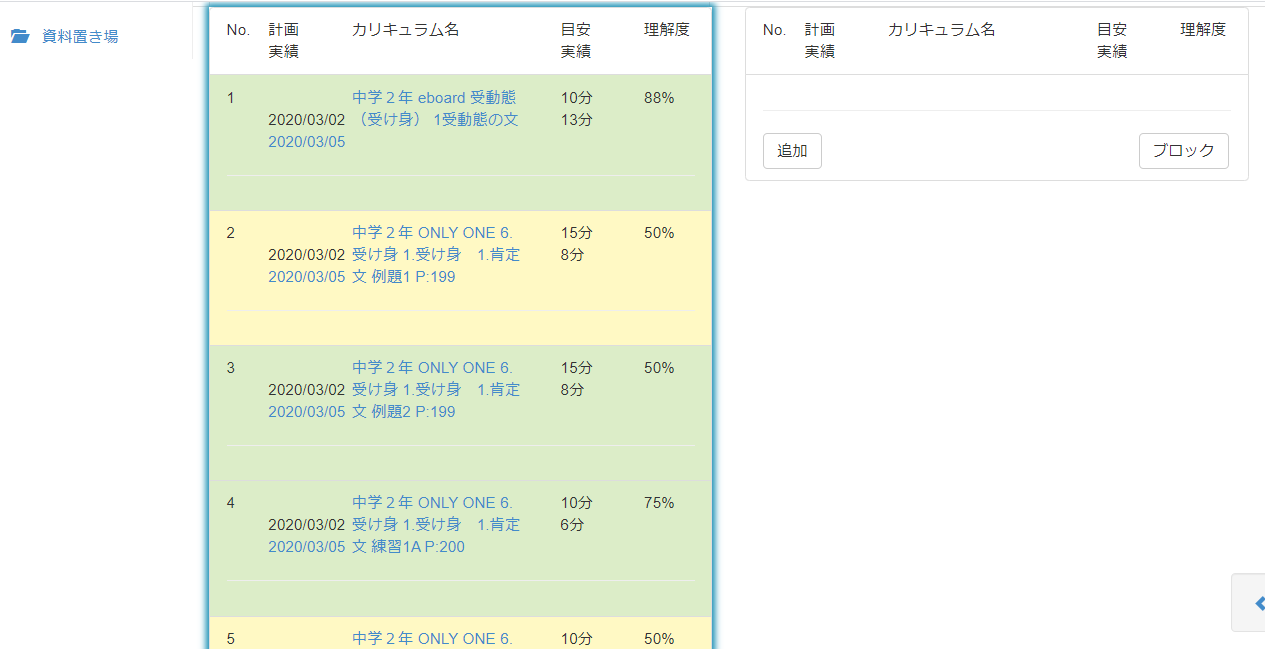Screen dimensions: 1265x649
Task: Click the カリキュラム名 header in left table
Action: 406,30
